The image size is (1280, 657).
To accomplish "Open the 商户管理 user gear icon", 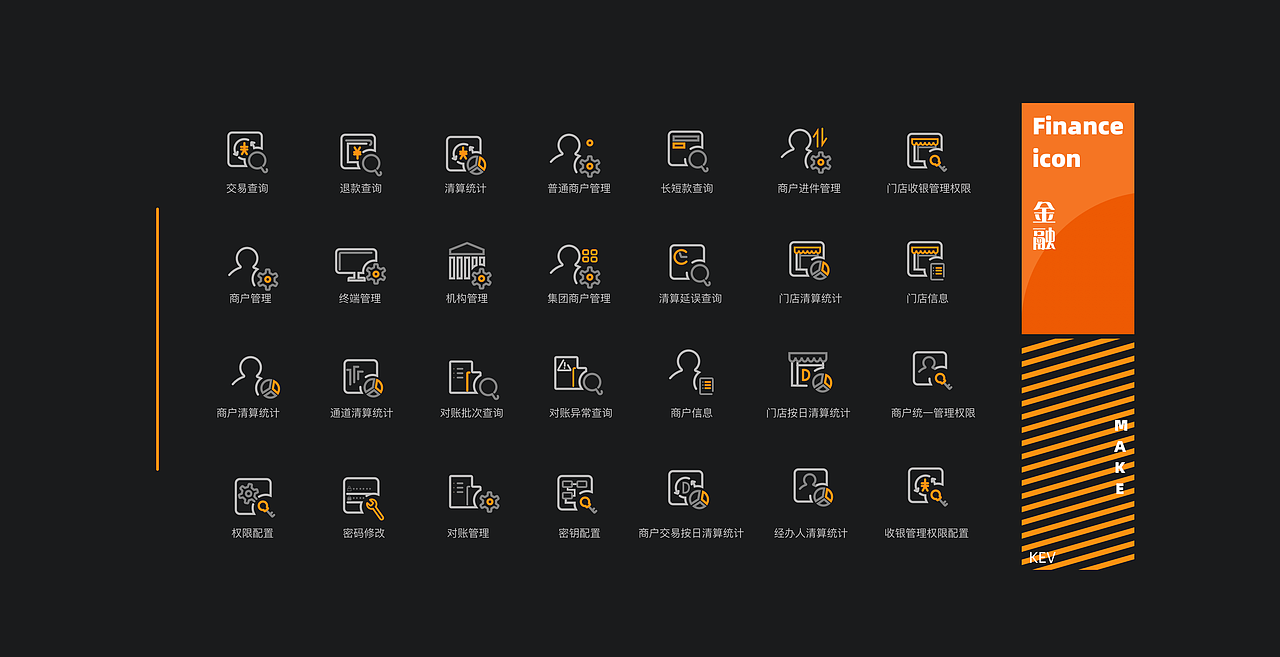I will [x=253, y=268].
